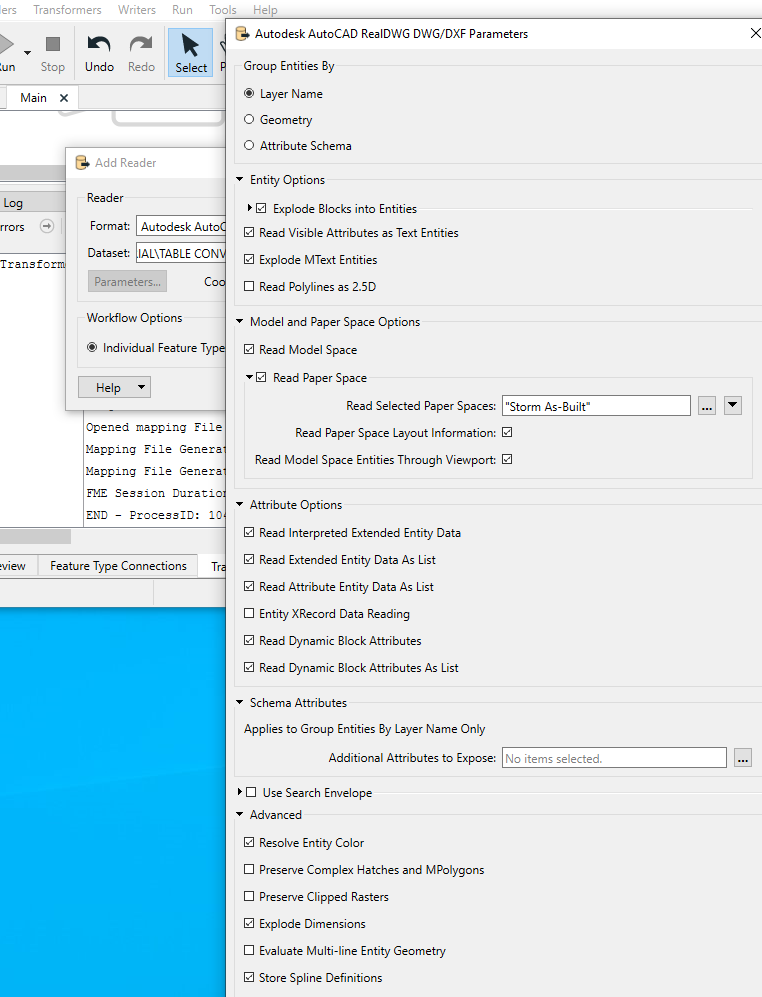Toggle Read Extended Entity Data As List
Image resolution: width=762 pixels, height=997 pixels.
tap(249, 560)
